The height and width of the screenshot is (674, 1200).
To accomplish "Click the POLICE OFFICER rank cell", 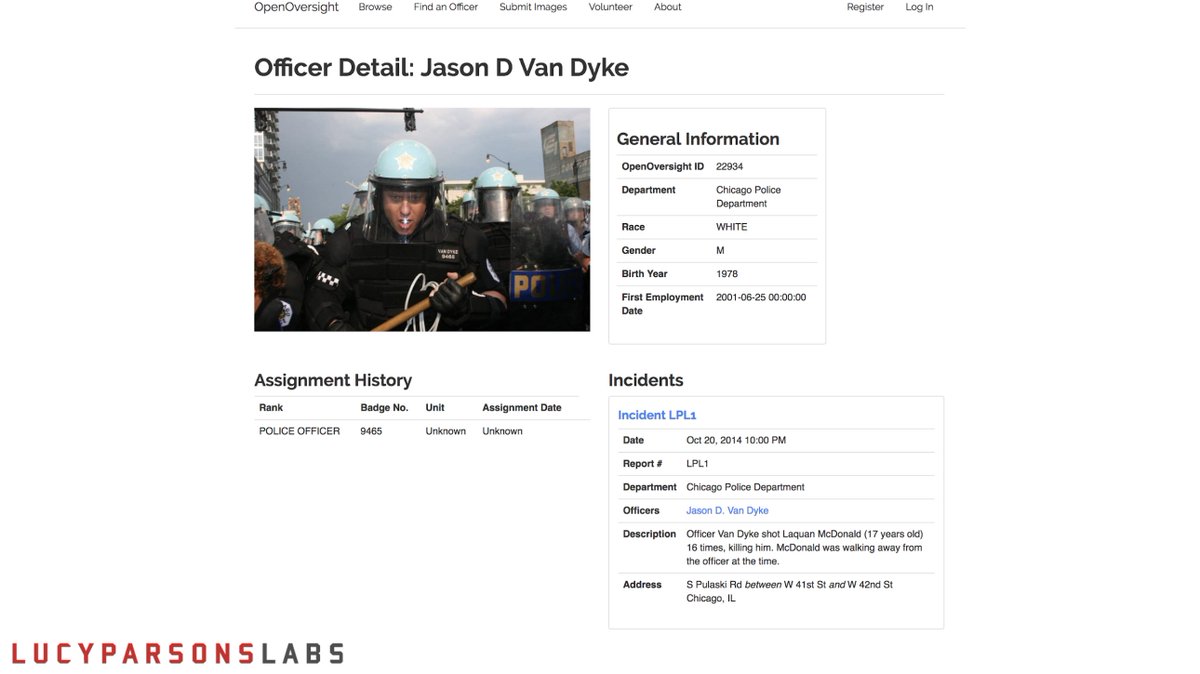I will (x=299, y=432).
